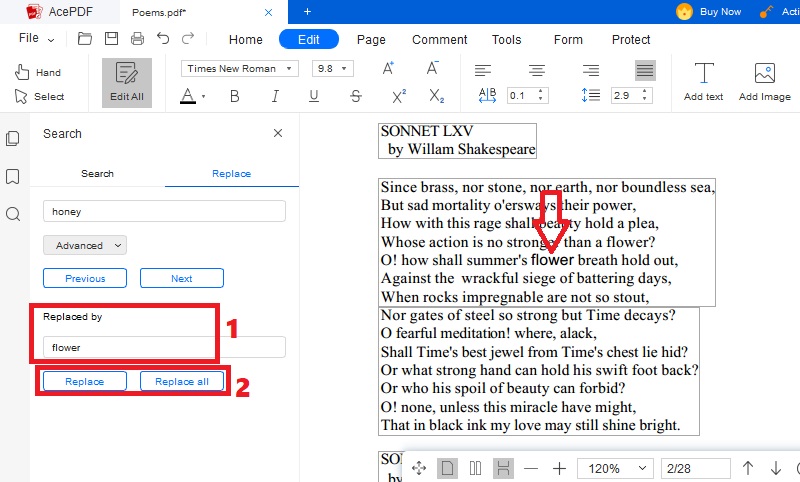Click Buy Now button
Image resolution: width=800 pixels, height=482 pixels.
709,11
